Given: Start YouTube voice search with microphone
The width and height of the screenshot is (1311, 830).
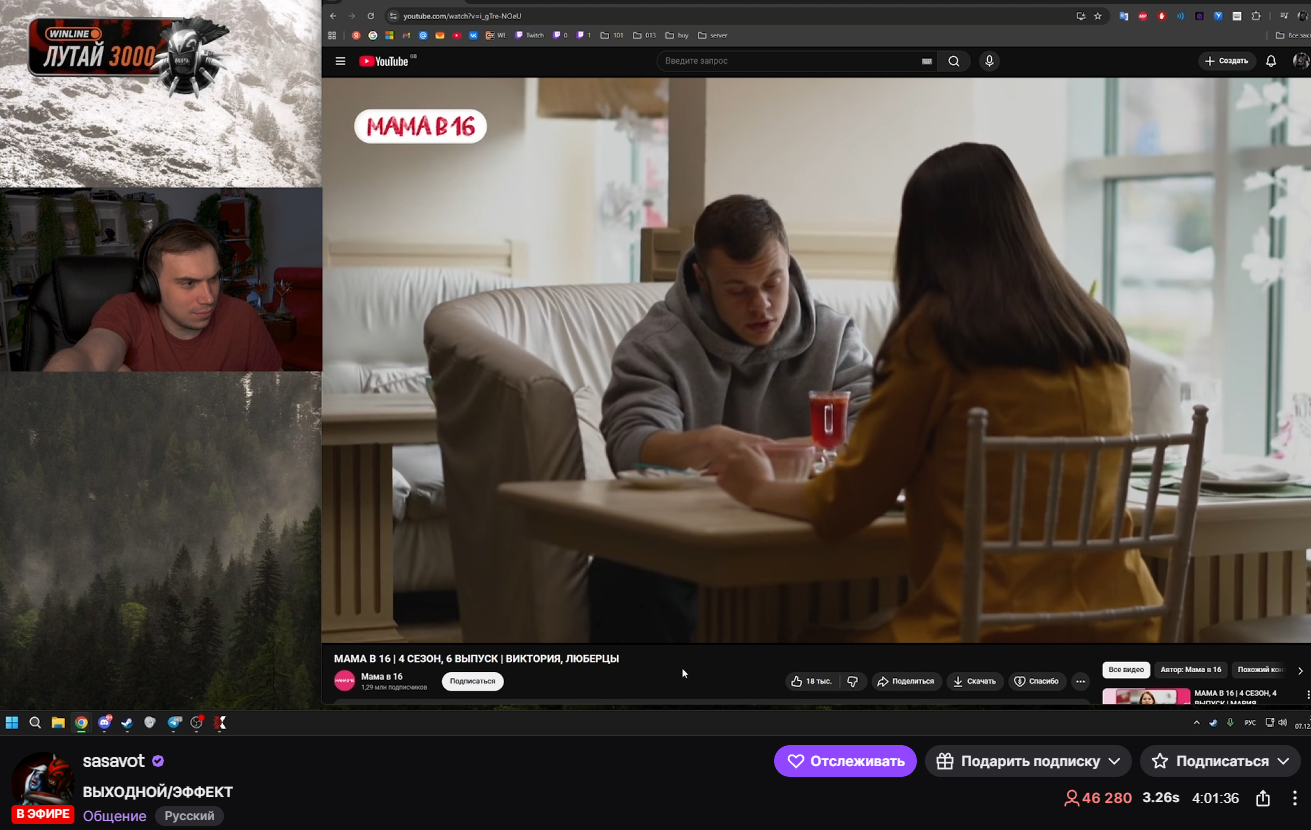Looking at the screenshot, I should (x=989, y=61).
